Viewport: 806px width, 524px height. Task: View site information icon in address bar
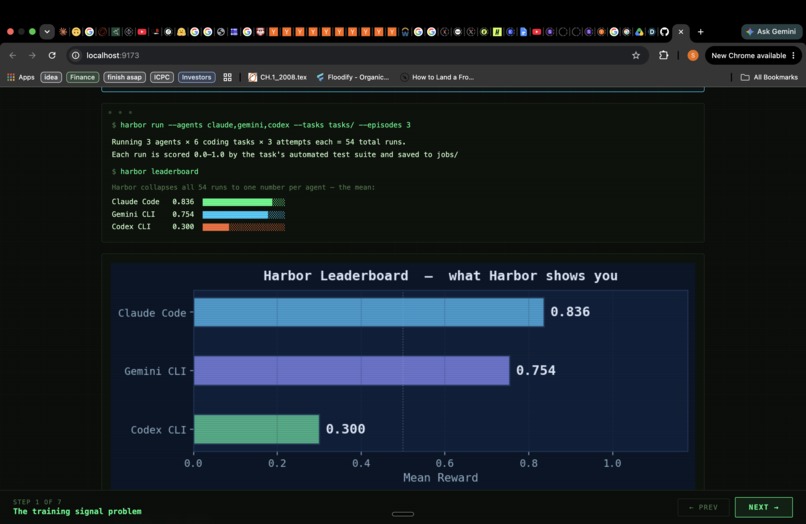[76, 56]
